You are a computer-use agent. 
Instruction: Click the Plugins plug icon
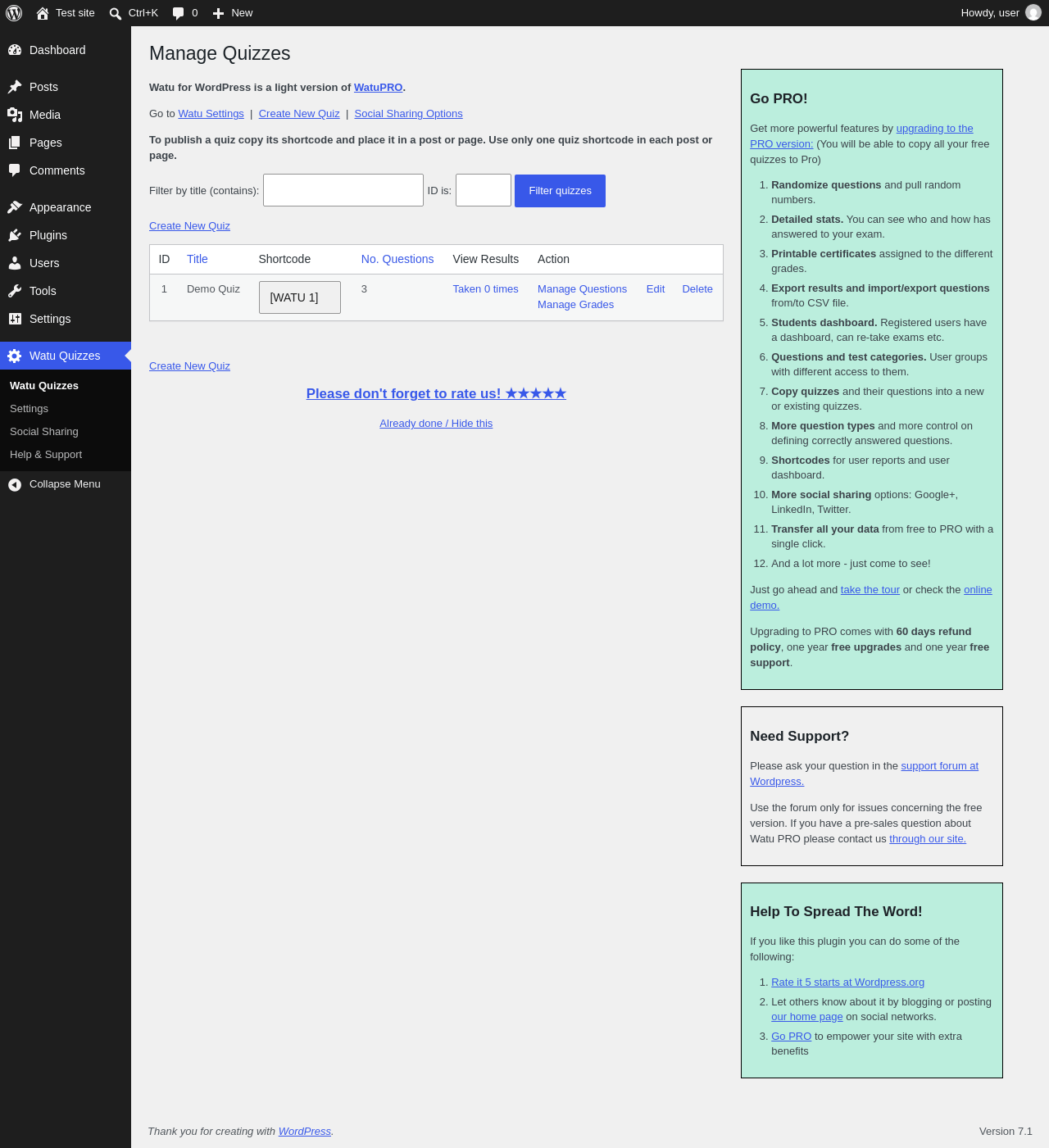[x=15, y=235]
